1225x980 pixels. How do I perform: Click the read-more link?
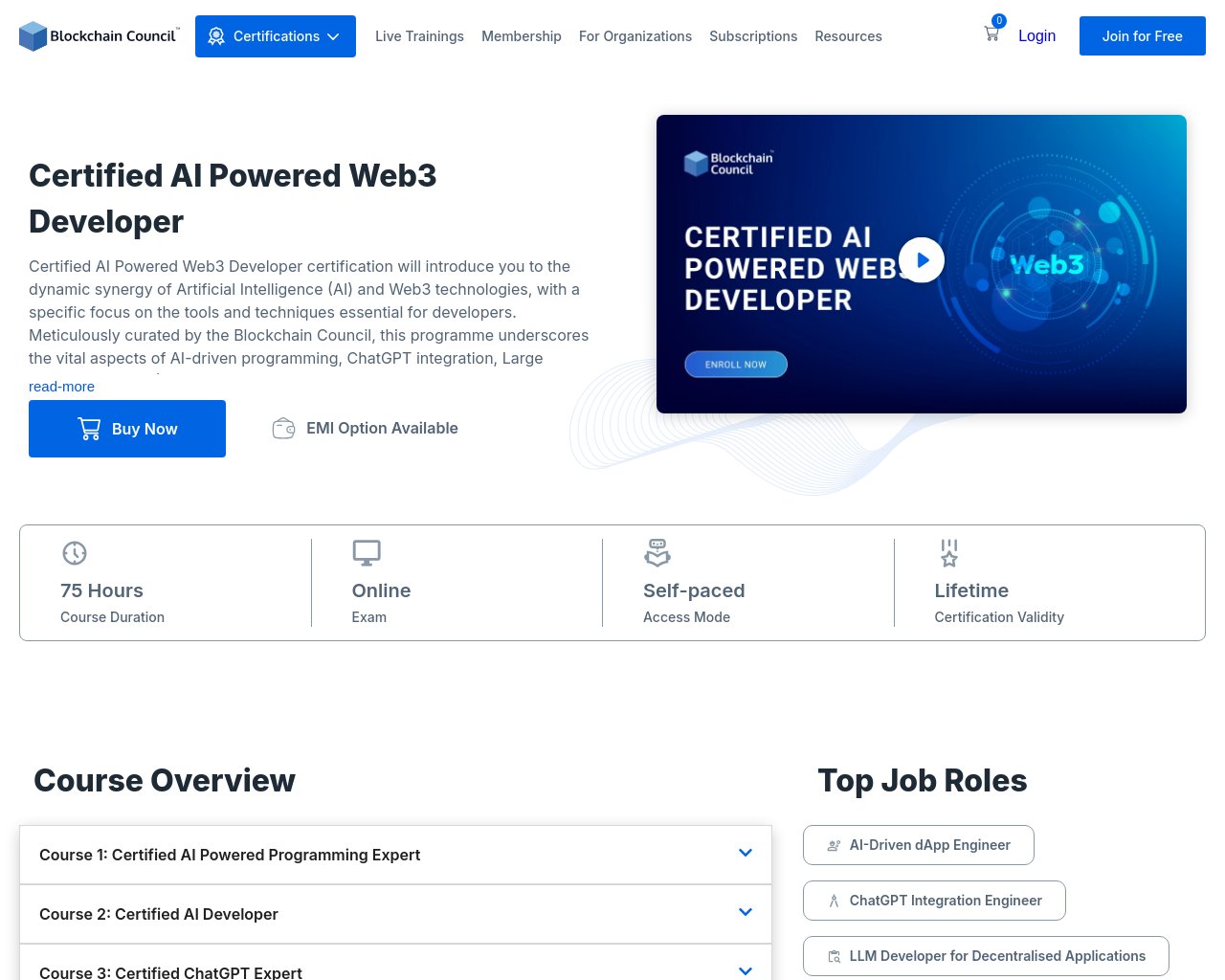point(61,387)
